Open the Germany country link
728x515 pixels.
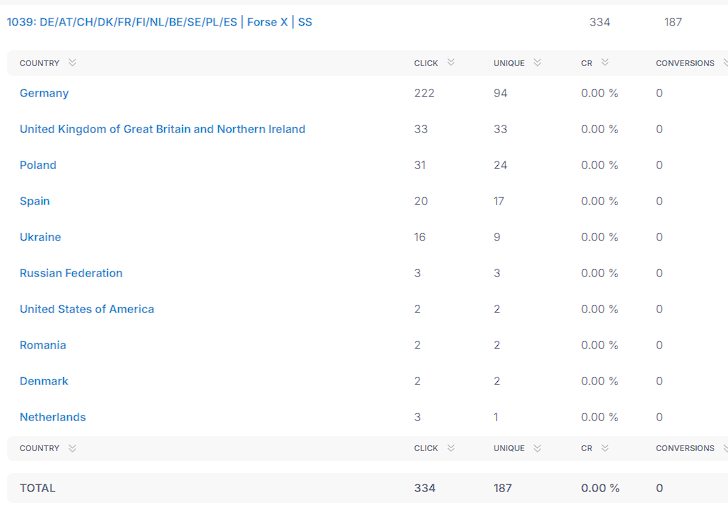[x=44, y=93]
